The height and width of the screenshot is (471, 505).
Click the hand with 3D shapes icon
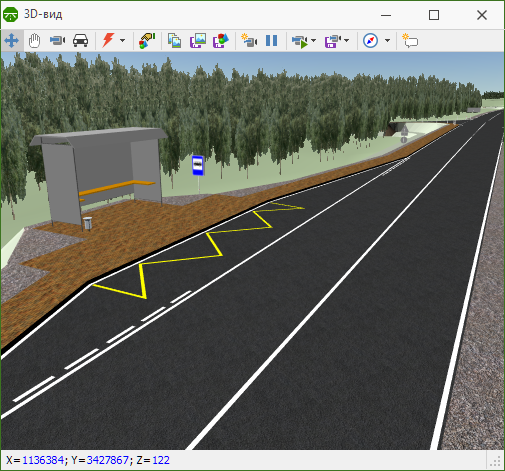[147, 41]
